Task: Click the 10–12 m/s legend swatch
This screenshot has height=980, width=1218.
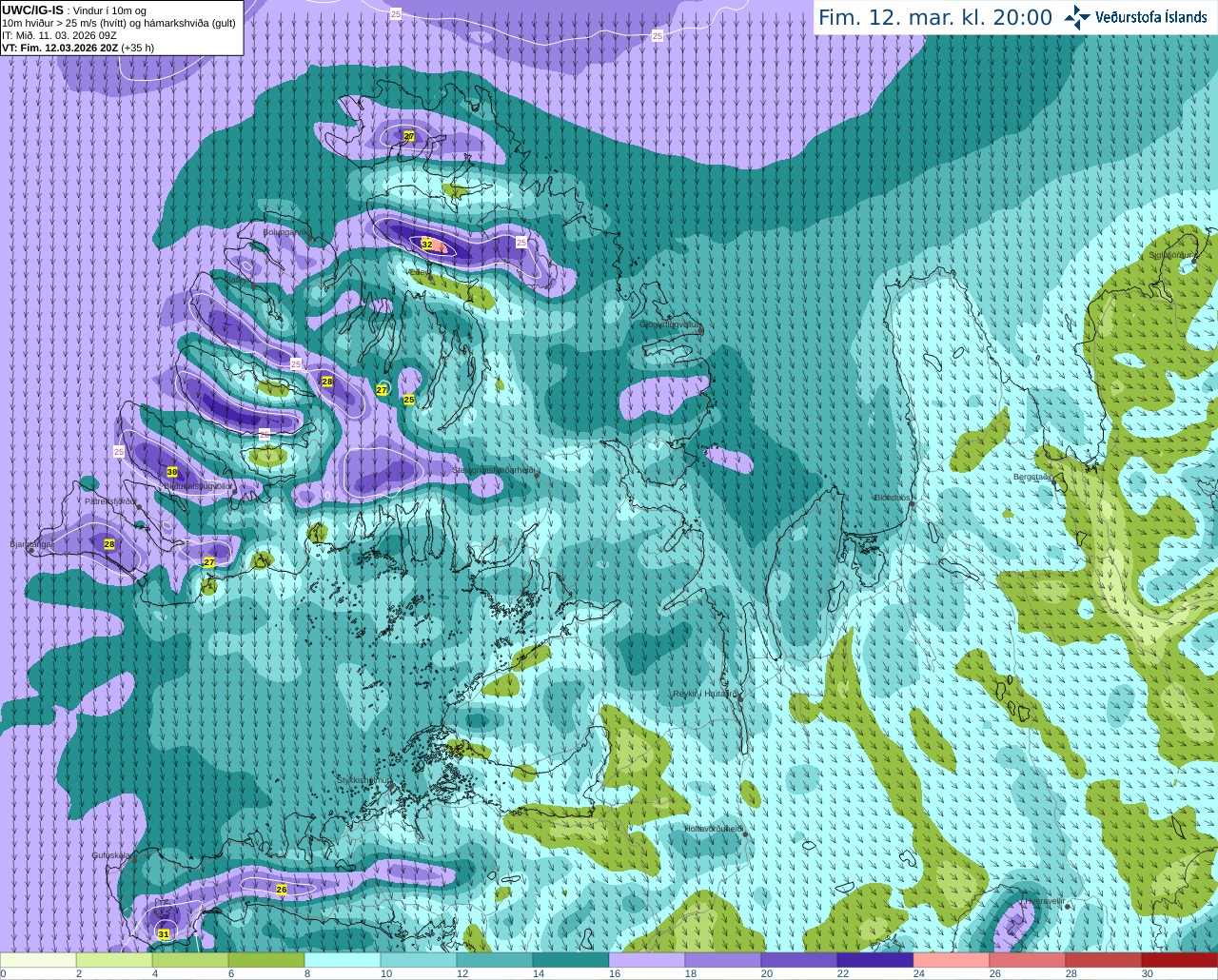Action: tap(419, 960)
